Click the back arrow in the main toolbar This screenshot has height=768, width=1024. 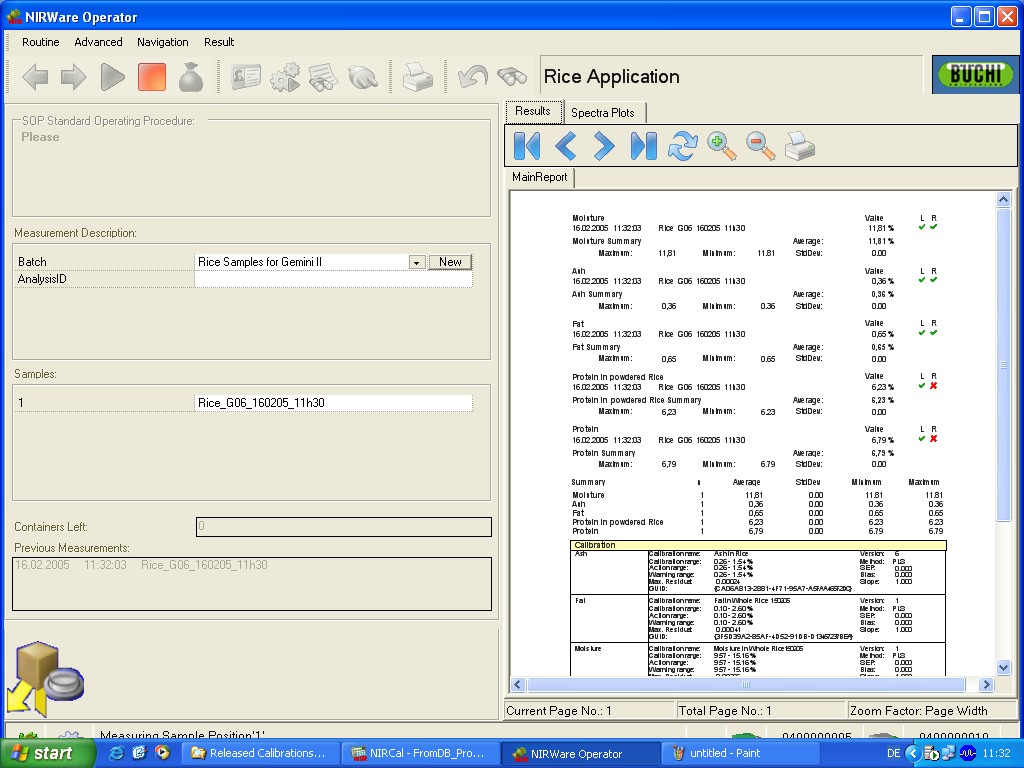click(35, 77)
